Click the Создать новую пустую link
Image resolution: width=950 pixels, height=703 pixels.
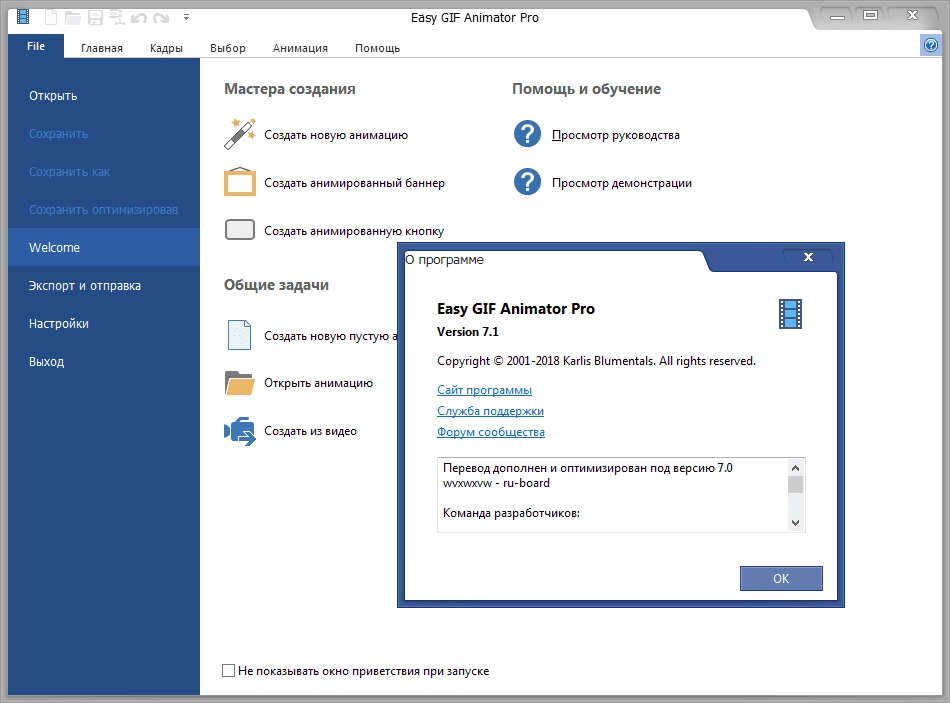(x=330, y=336)
